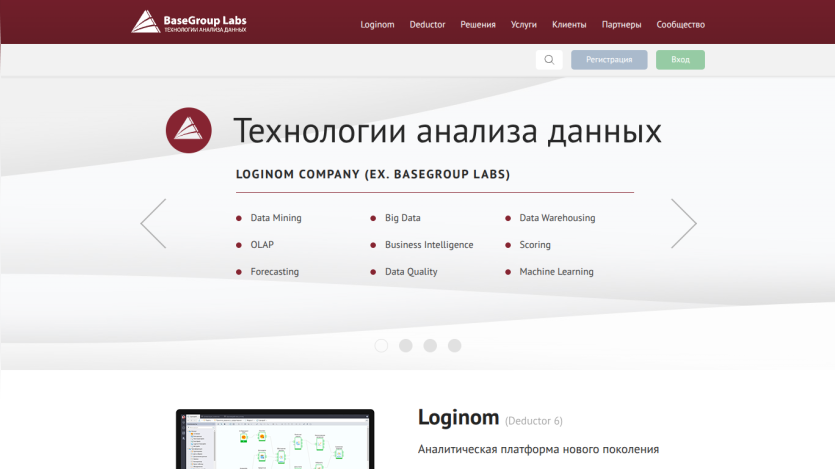835x469 pixels.
Task: Click the '(Deductor 6)' label
Action: point(534,421)
